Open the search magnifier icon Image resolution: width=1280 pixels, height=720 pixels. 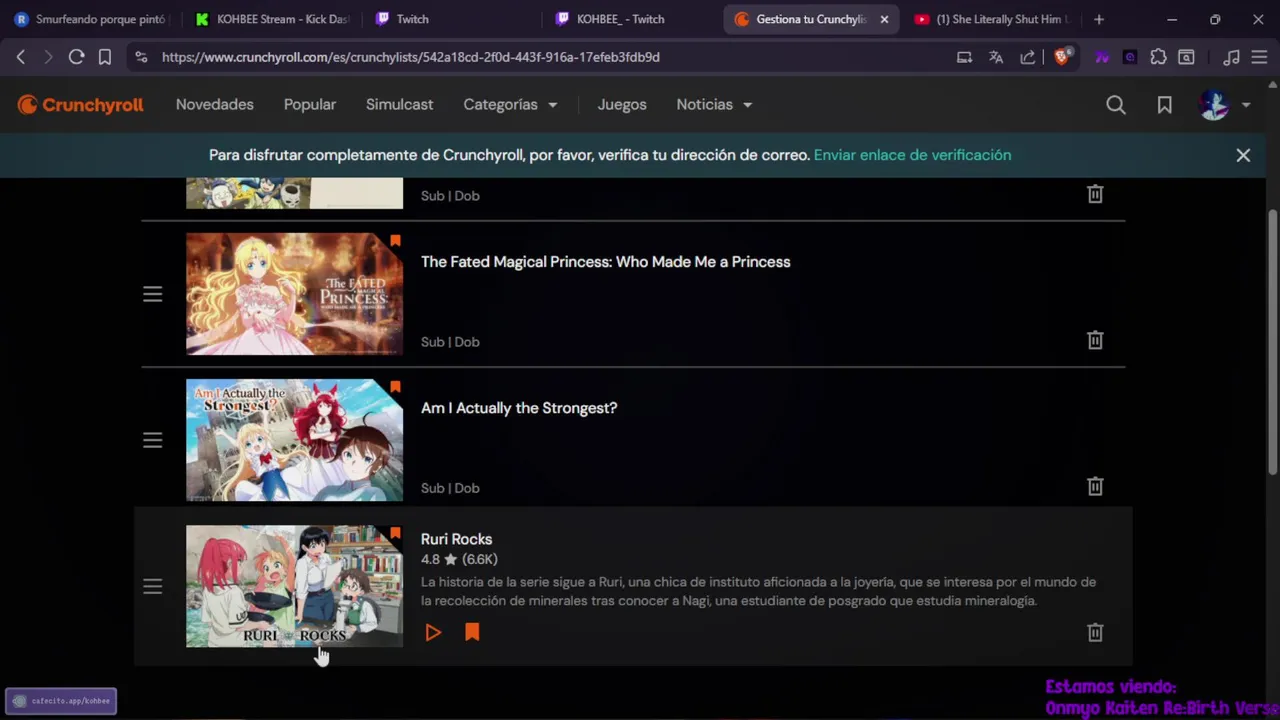pos(1116,105)
